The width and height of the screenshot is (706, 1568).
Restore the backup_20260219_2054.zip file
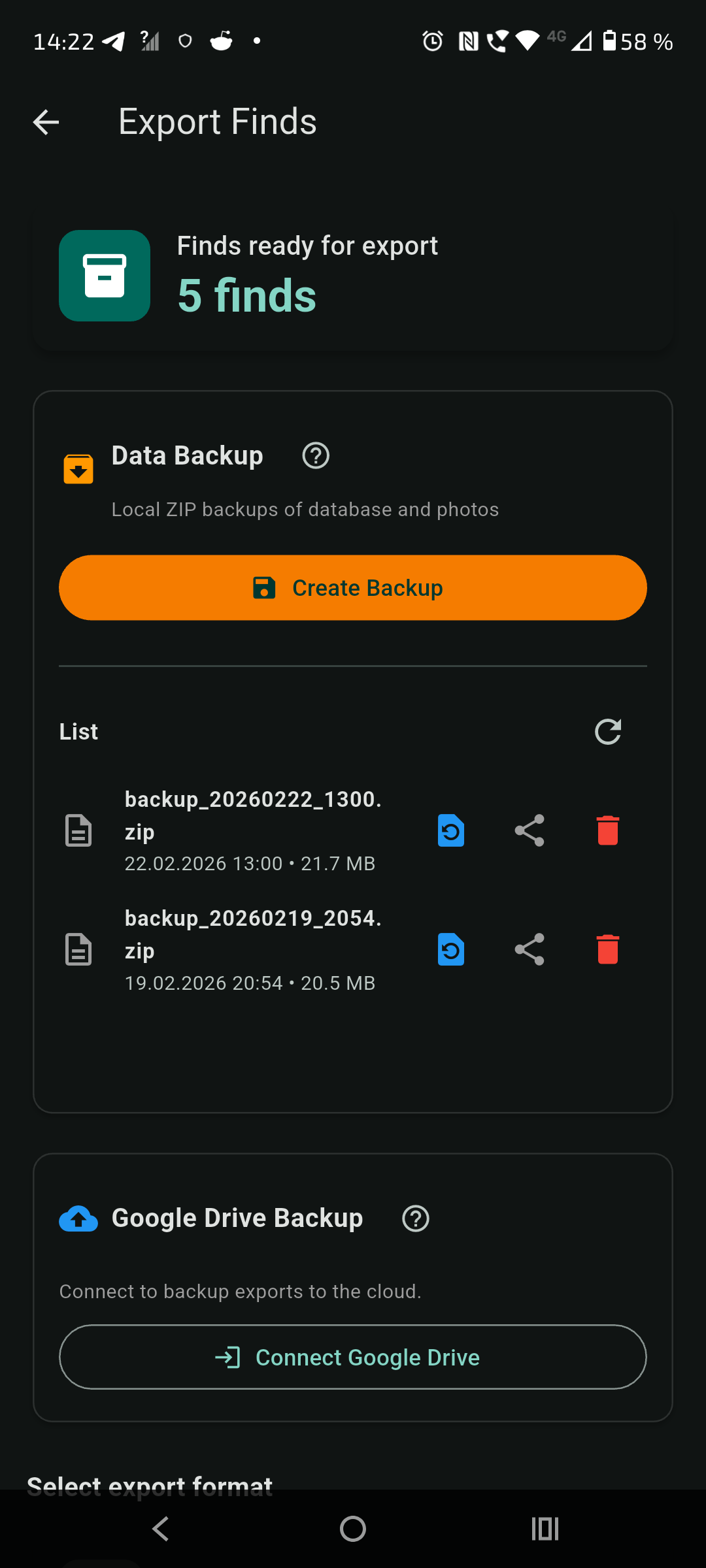pyautogui.click(x=450, y=949)
